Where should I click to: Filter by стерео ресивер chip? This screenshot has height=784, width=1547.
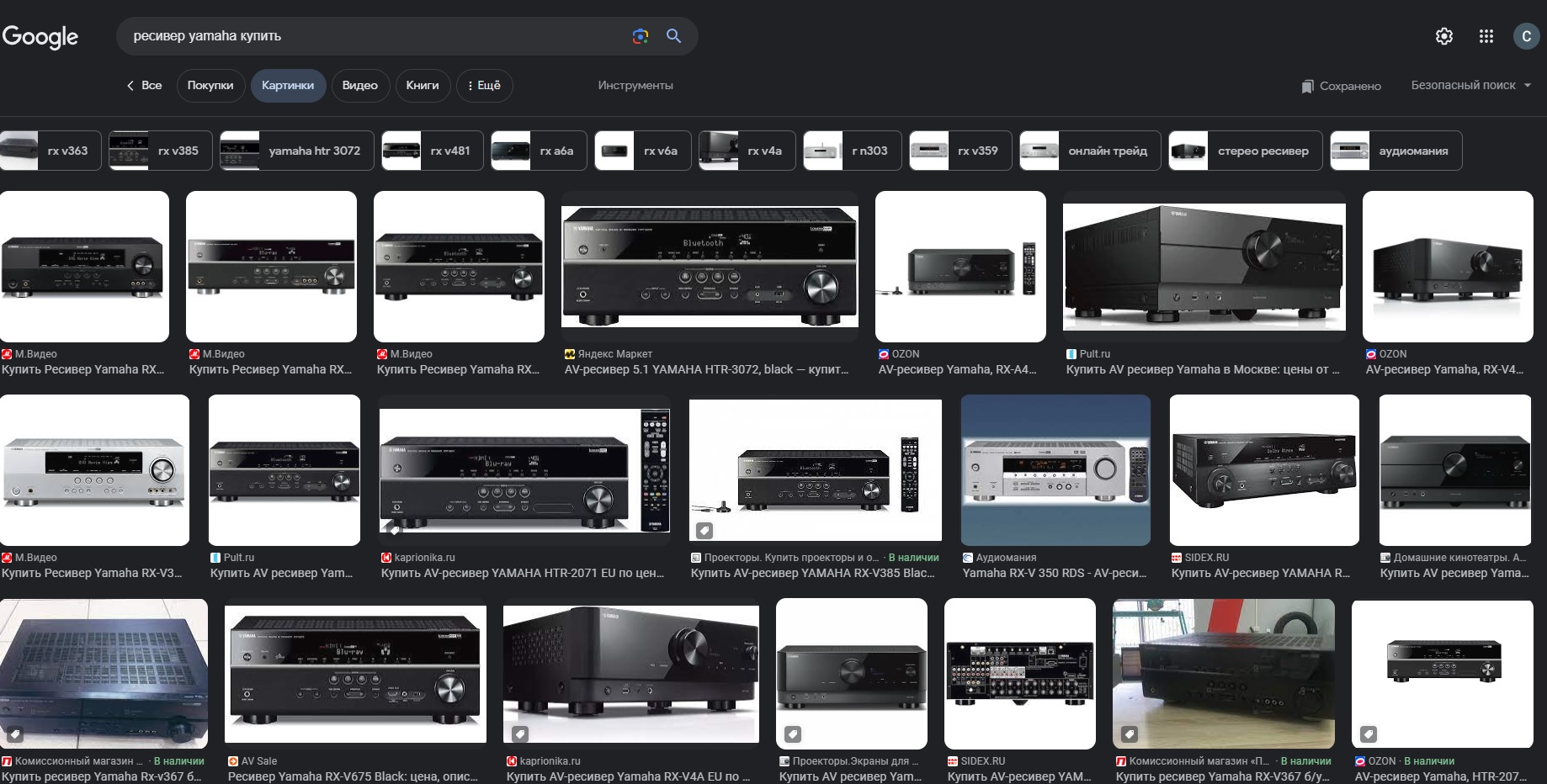click(1246, 151)
